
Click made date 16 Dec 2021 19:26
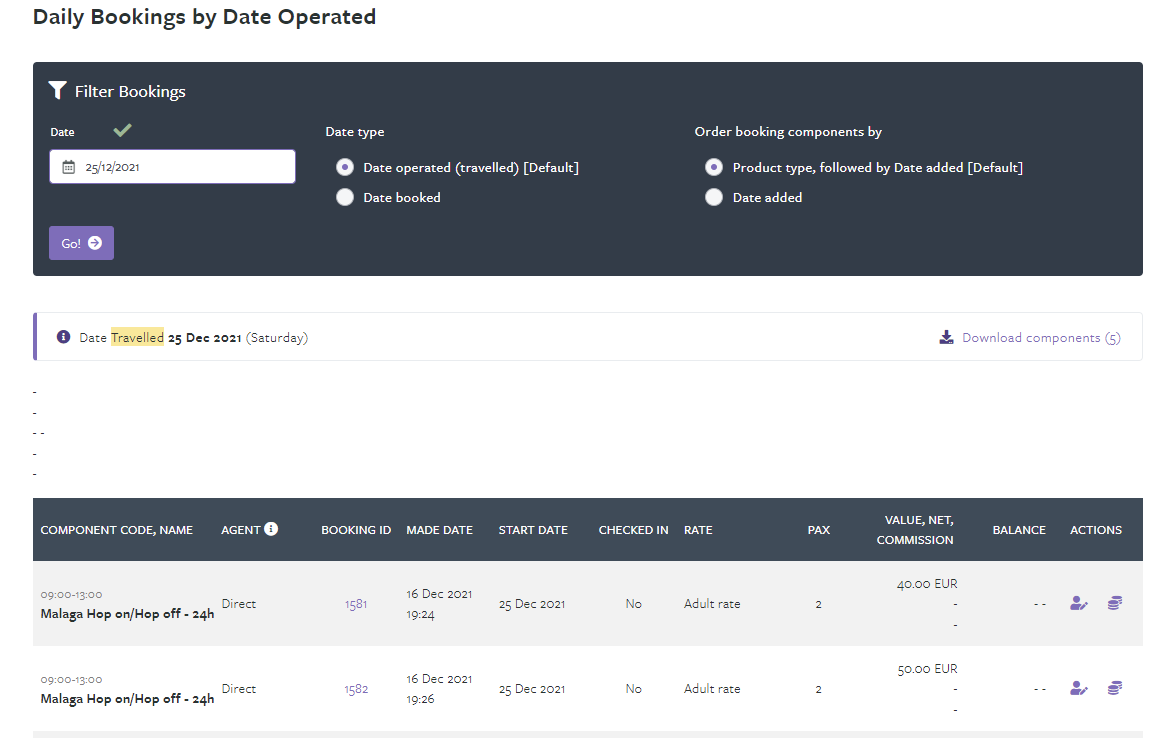[x=439, y=689]
